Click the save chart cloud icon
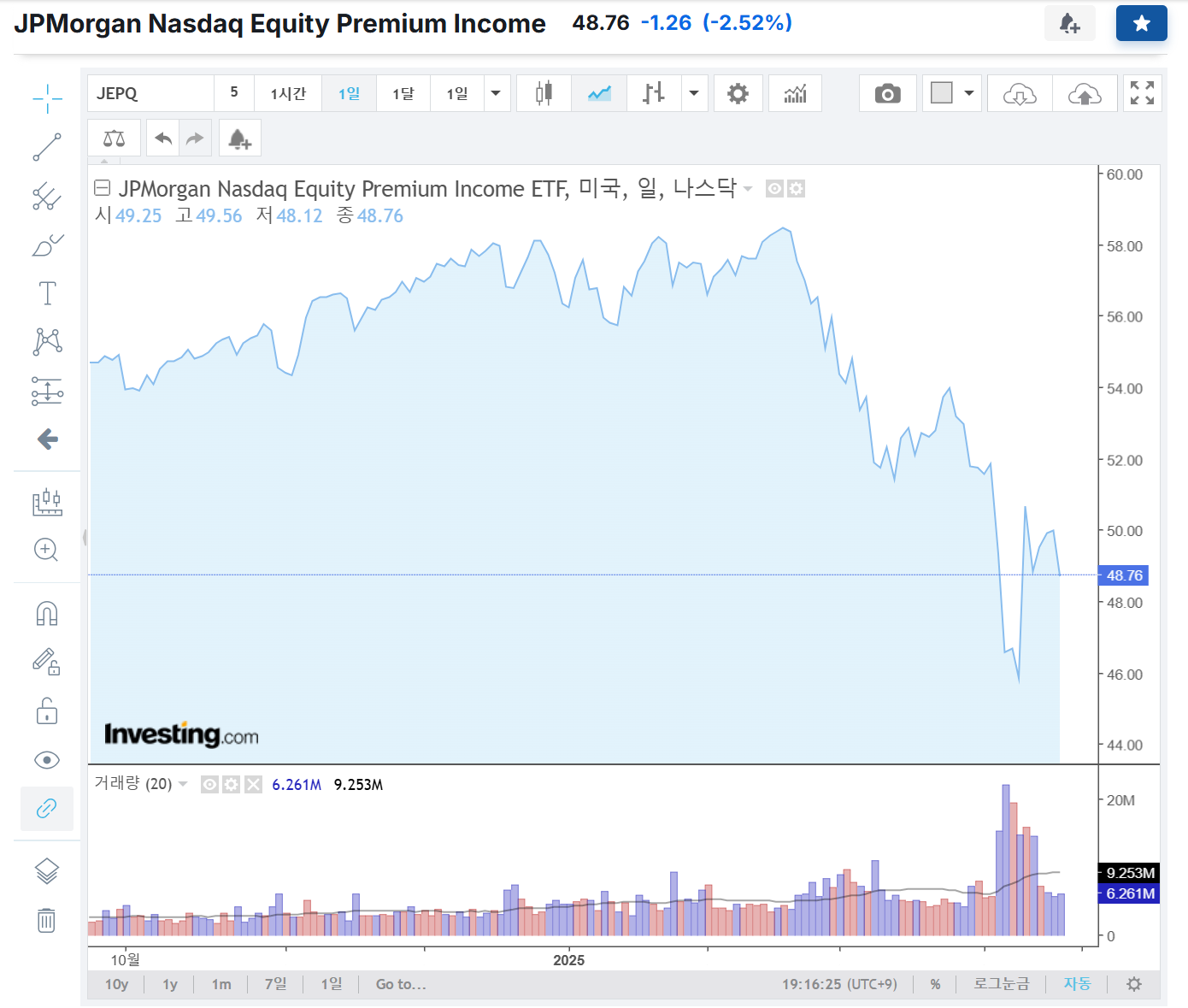This screenshot has width=1188, height=1008. tap(1085, 93)
